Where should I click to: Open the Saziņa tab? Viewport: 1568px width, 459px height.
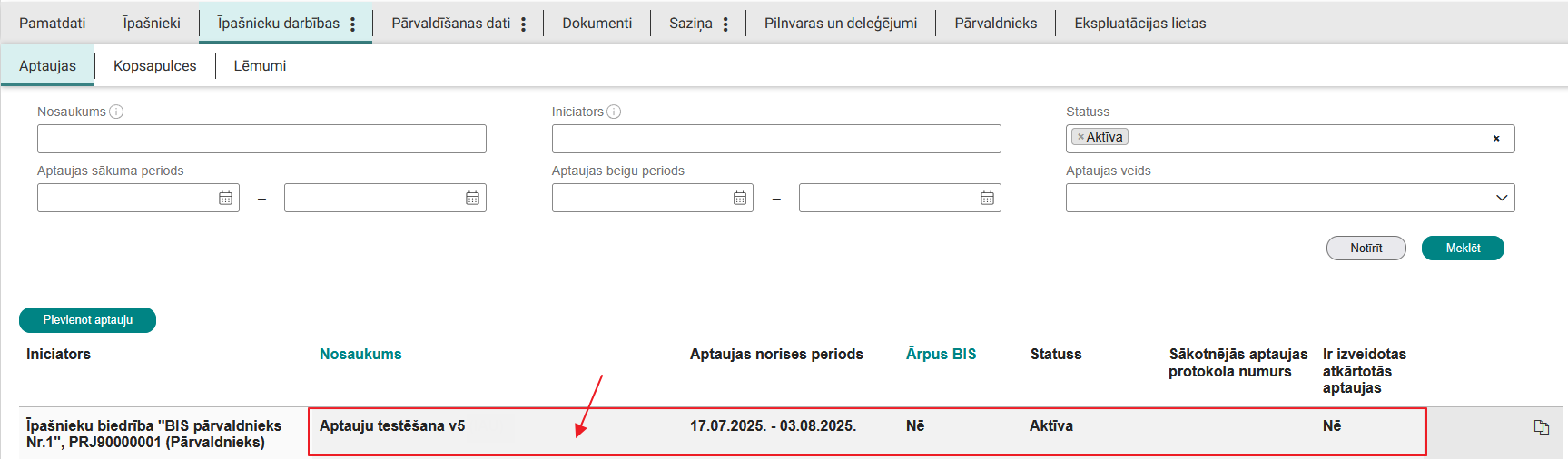click(x=691, y=24)
